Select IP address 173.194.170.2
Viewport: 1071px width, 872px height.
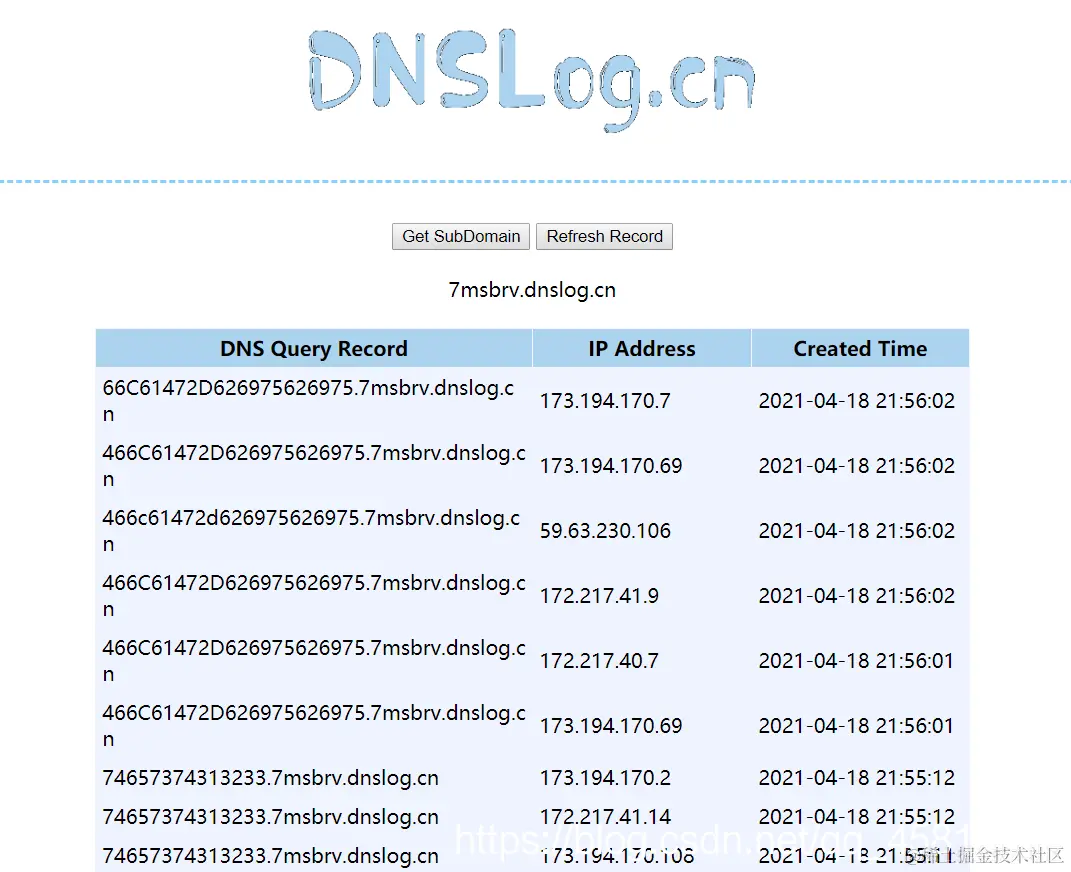click(605, 778)
